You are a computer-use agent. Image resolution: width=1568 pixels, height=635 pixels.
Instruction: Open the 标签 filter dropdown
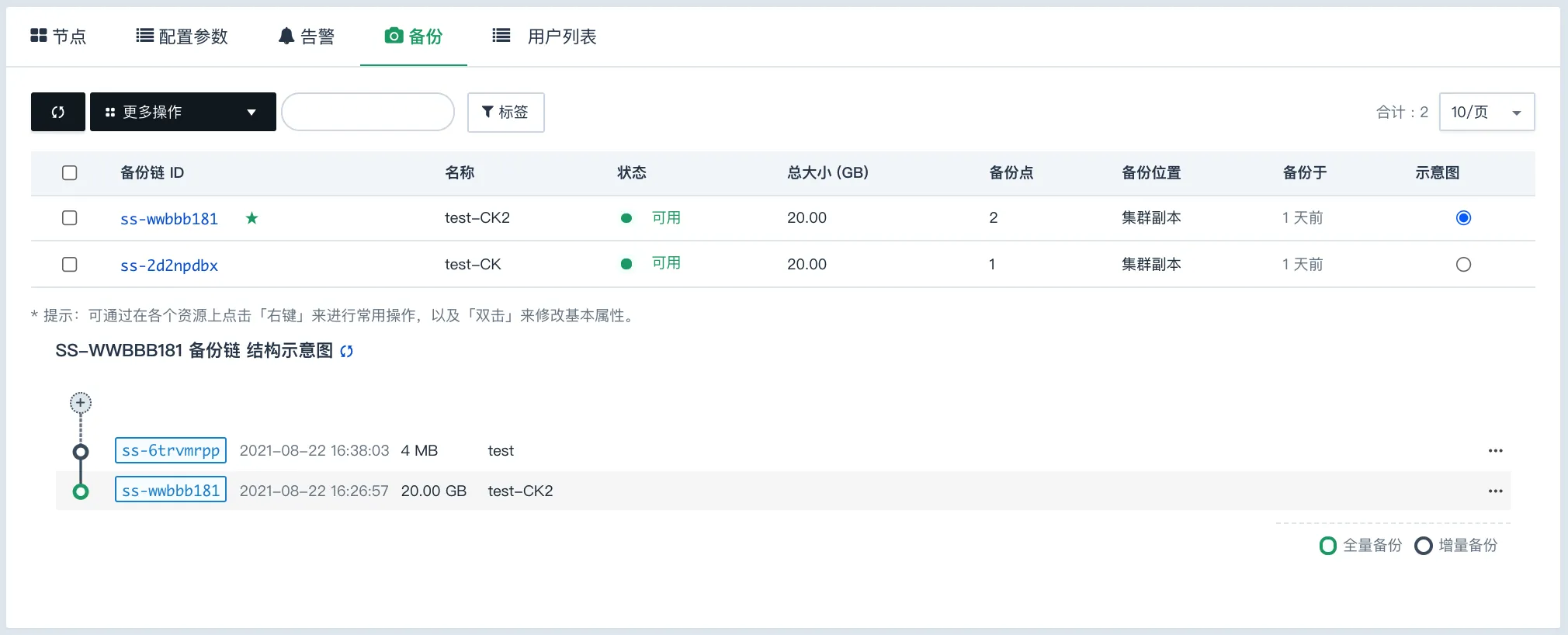tap(505, 113)
